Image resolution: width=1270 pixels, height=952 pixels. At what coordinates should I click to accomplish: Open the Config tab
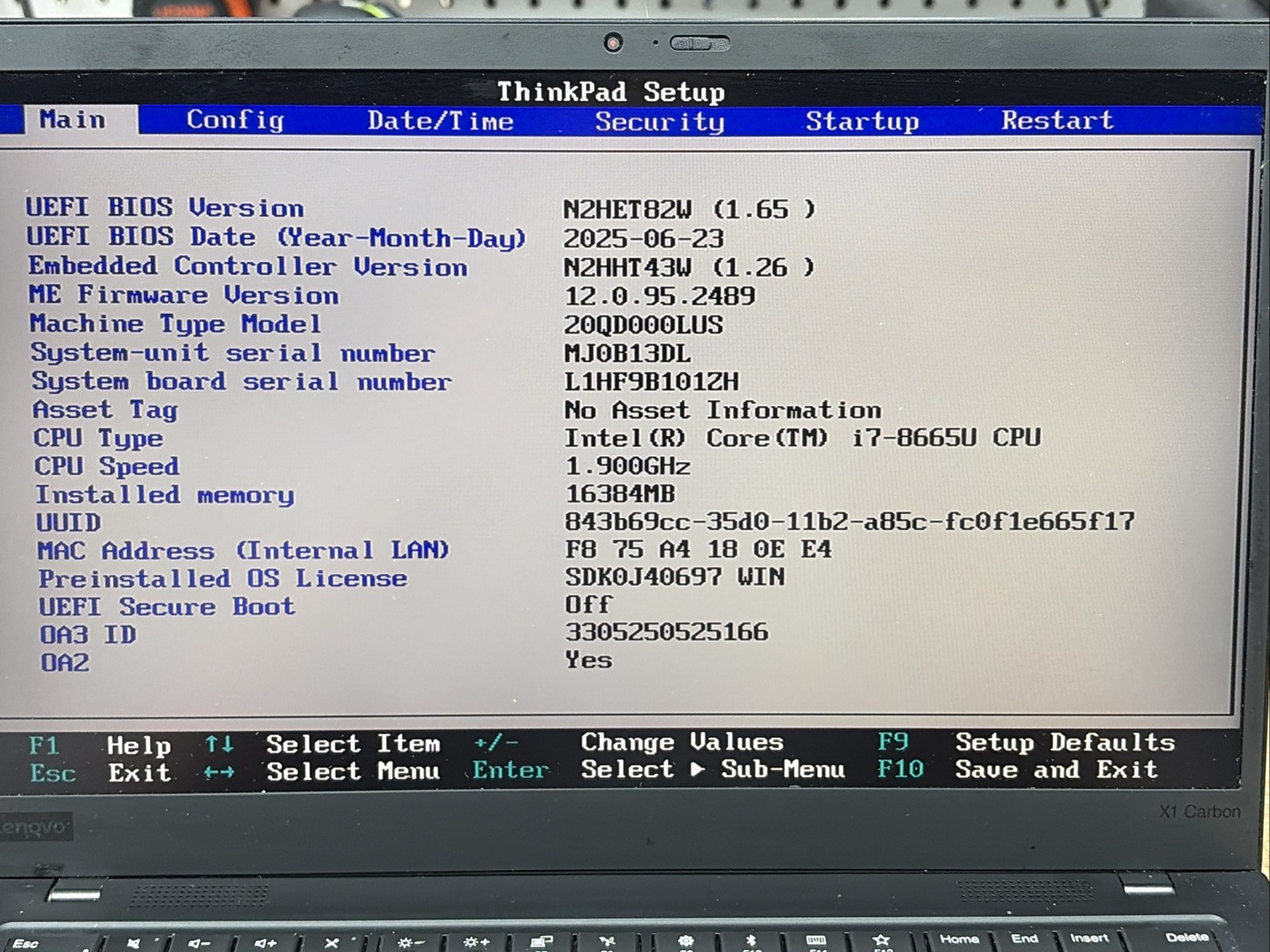click(234, 120)
